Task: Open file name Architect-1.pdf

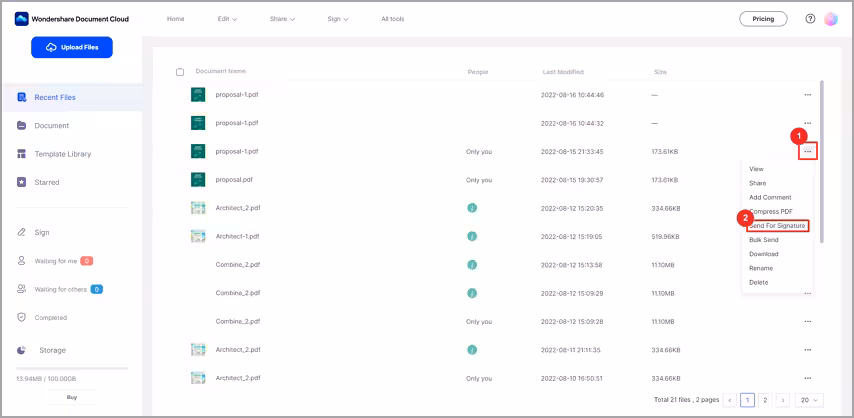Action: pyautogui.click(x=237, y=237)
